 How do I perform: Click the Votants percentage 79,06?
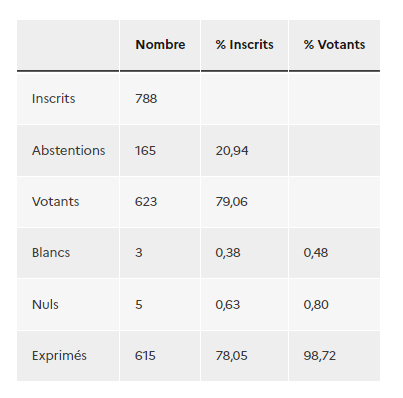pos(231,202)
